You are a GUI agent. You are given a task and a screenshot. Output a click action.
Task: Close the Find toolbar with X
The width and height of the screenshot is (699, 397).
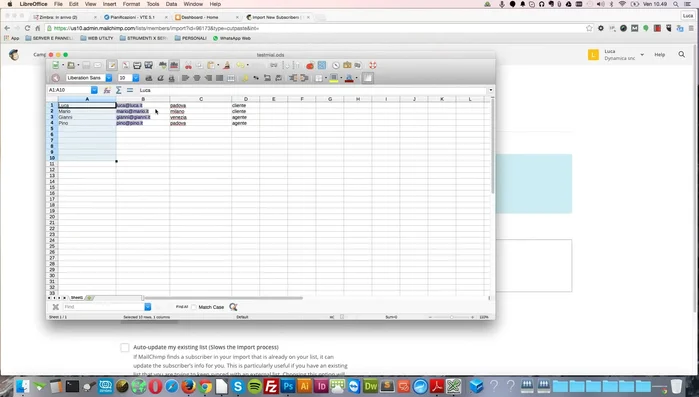coord(56,307)
